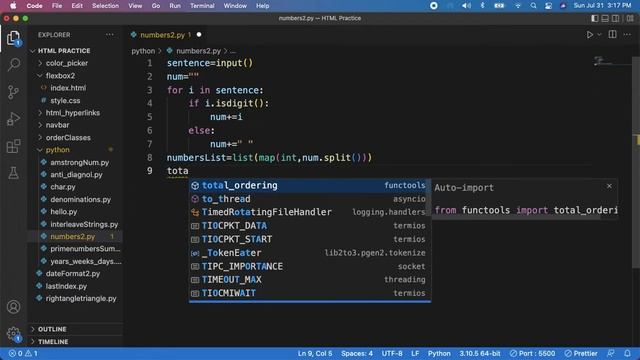Select TimedRotatingFileHandler suggestion
640x360 pixels.
[309, 212]
